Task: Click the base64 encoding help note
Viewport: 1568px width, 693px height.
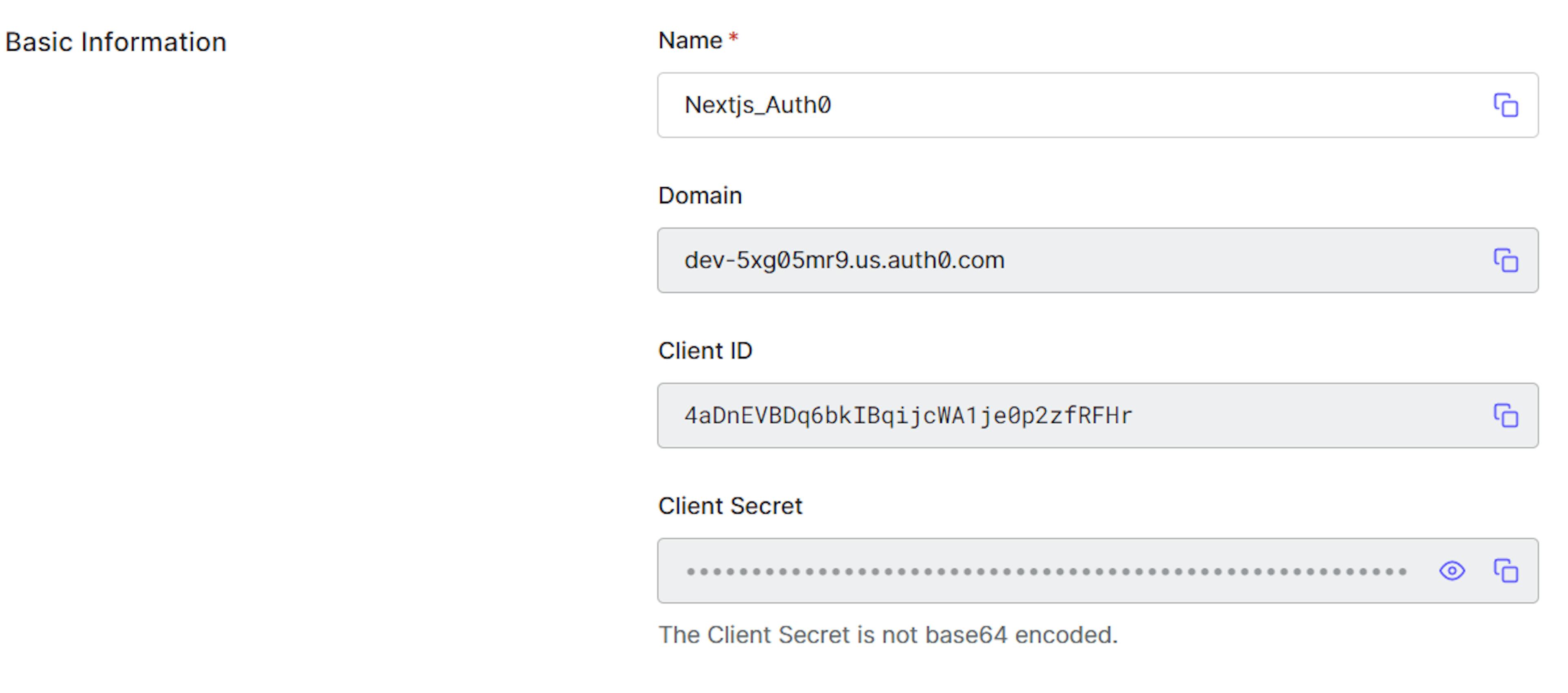Action: click(887, 635)
